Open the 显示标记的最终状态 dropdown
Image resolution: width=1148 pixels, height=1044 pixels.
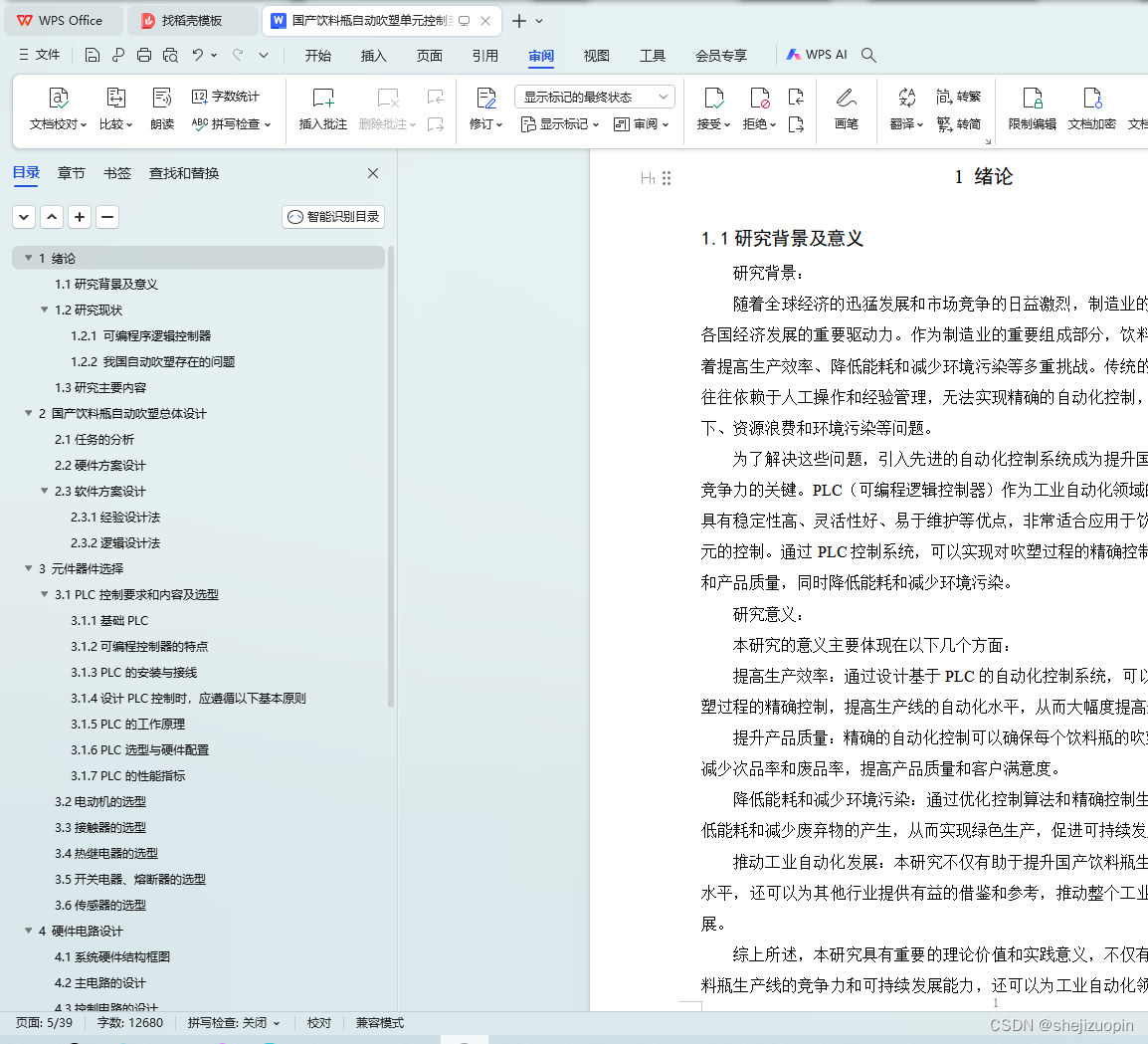pyautogui.click(x=595, y=97)
